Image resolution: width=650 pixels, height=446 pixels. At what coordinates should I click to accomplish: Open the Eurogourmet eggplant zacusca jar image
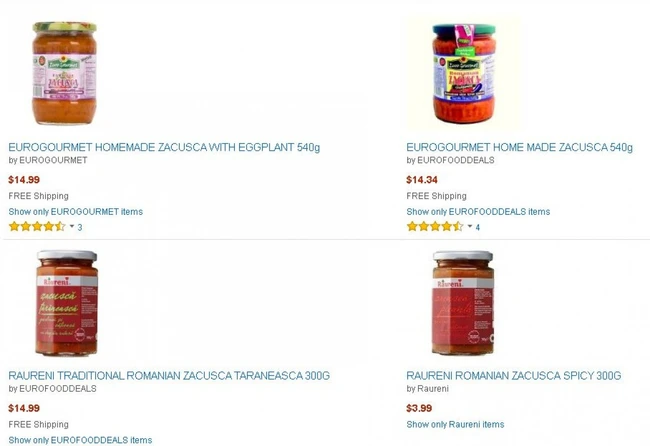[x=64, y=73]
